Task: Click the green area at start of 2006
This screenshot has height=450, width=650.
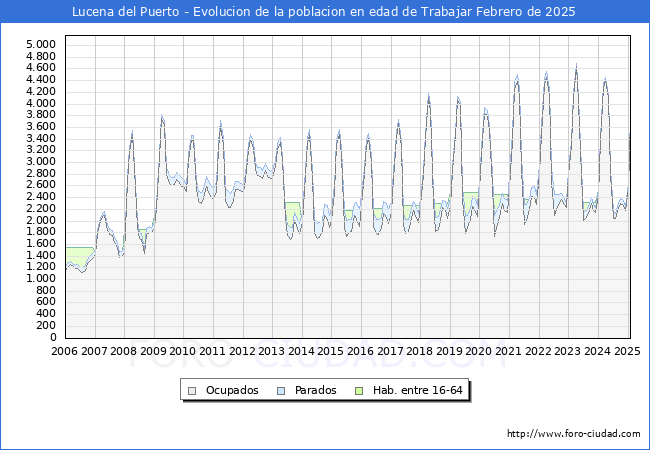Action: point(80,254)
